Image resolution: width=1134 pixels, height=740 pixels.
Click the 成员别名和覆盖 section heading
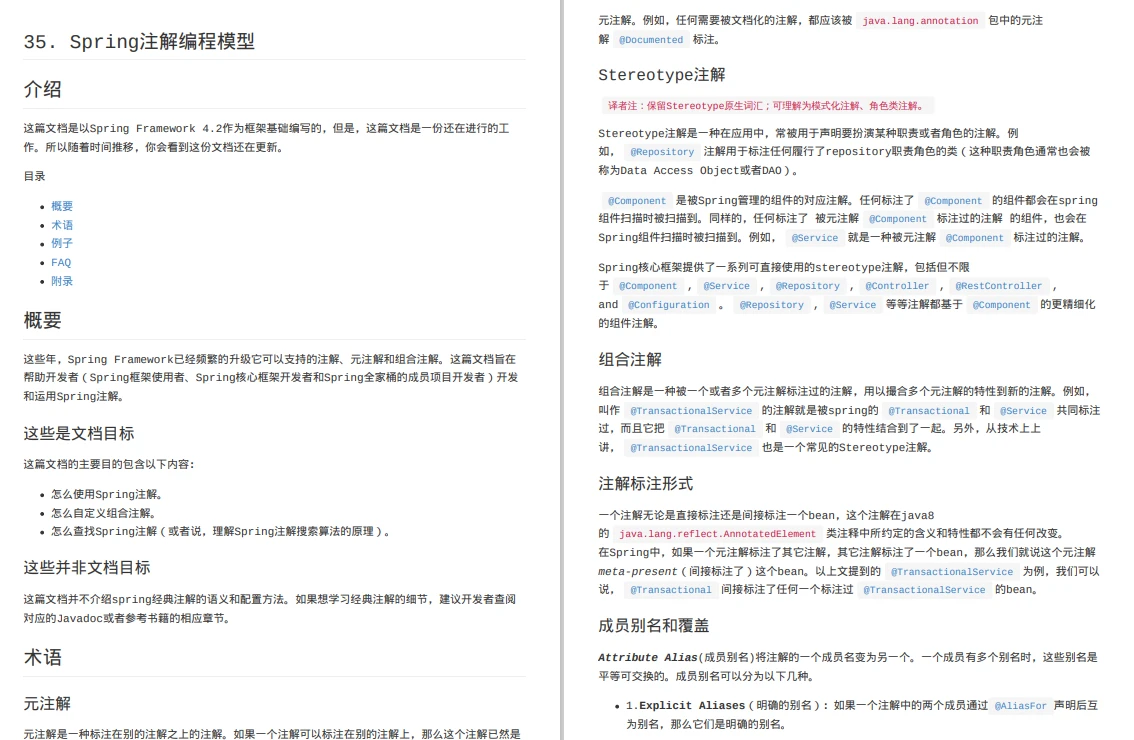(x=654, y=625)
